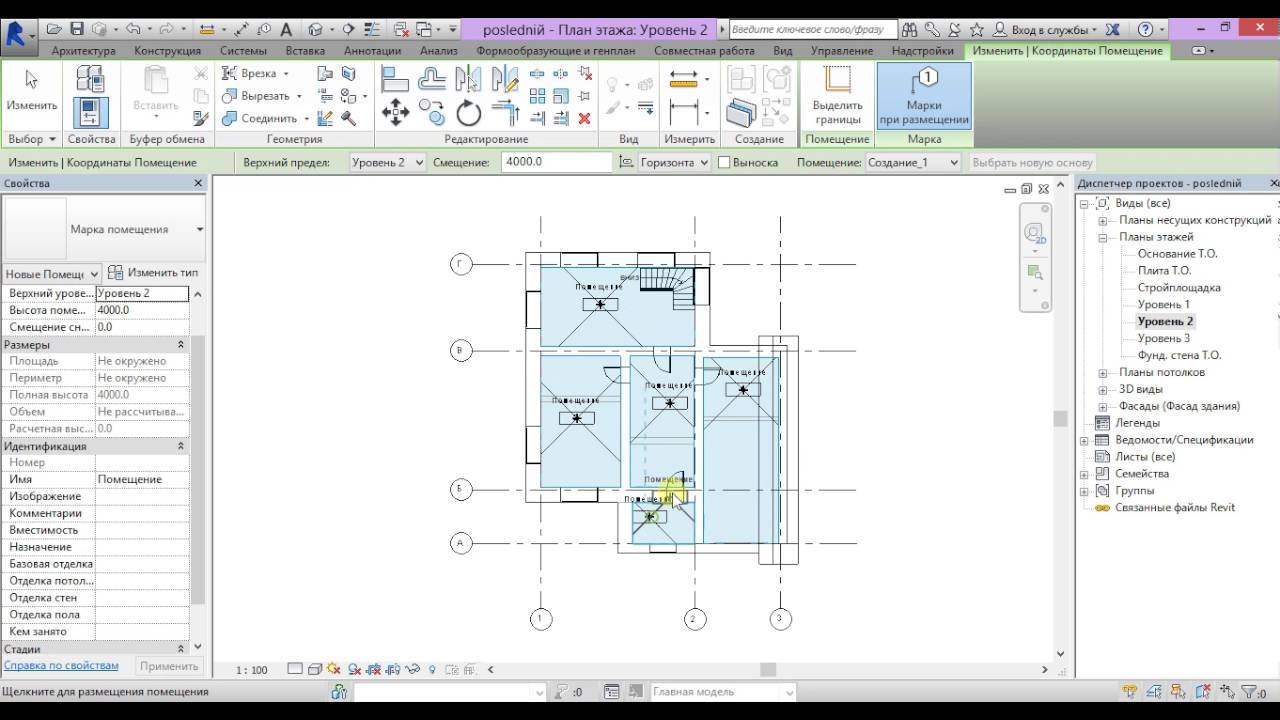Click the sun path icon in view bar
This screenshot has width=1280, height=720.
tap(334, 670)
